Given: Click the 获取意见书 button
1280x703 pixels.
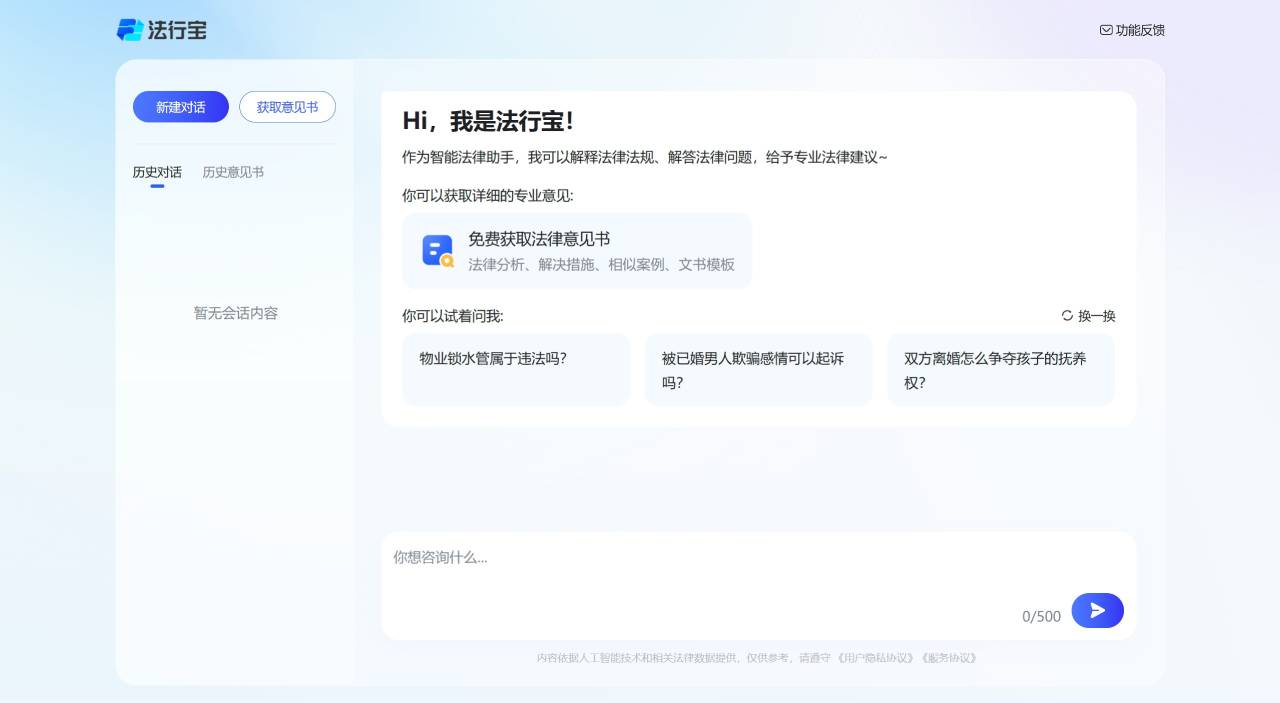Looking at the screenshot, I should (x=287, y=107).
